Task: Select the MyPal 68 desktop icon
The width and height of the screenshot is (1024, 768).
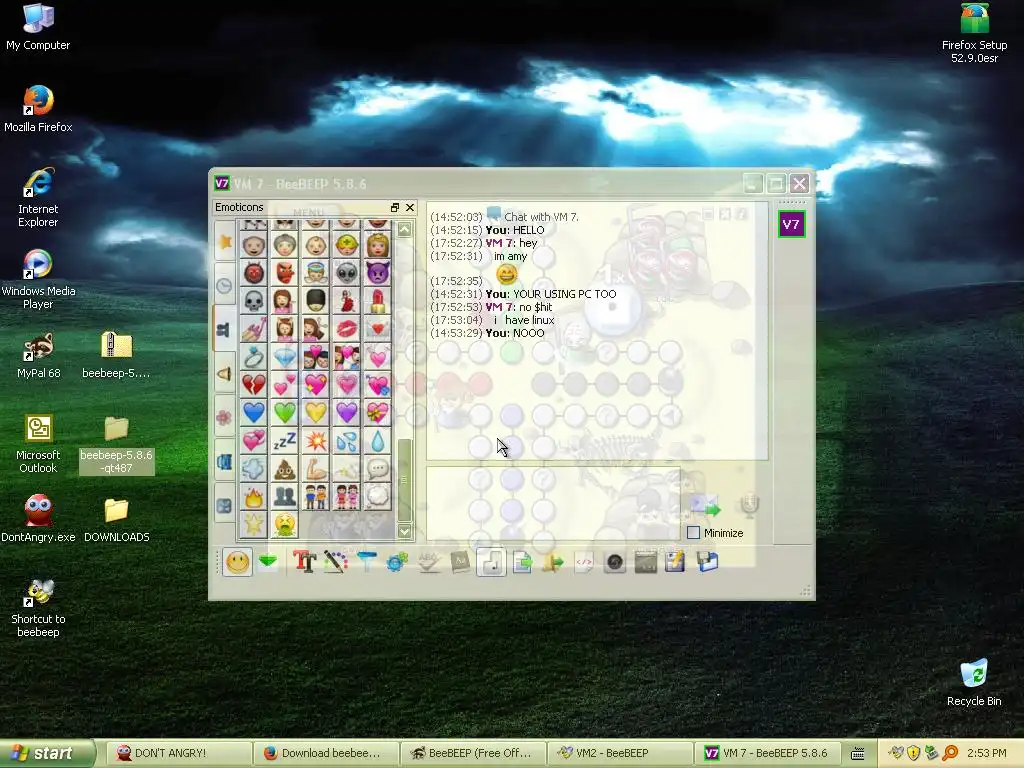Action: click(39, 356)
